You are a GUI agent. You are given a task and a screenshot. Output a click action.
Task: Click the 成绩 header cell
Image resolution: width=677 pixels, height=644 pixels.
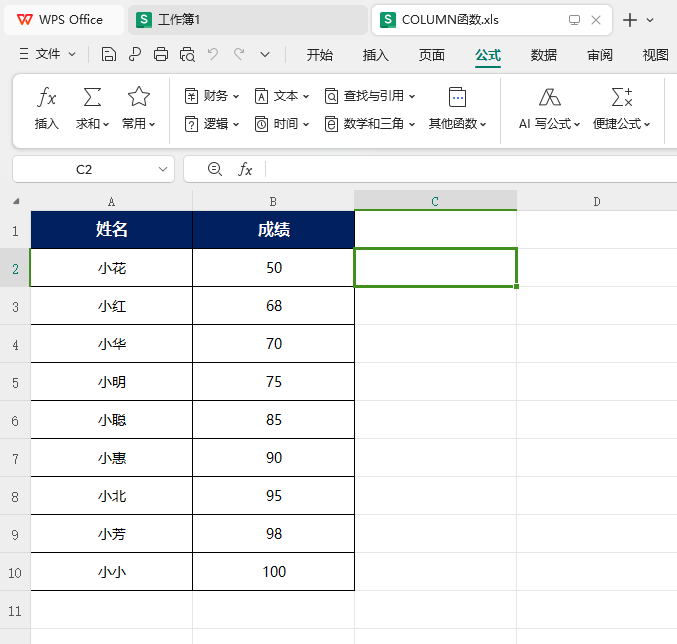(273, 230)
